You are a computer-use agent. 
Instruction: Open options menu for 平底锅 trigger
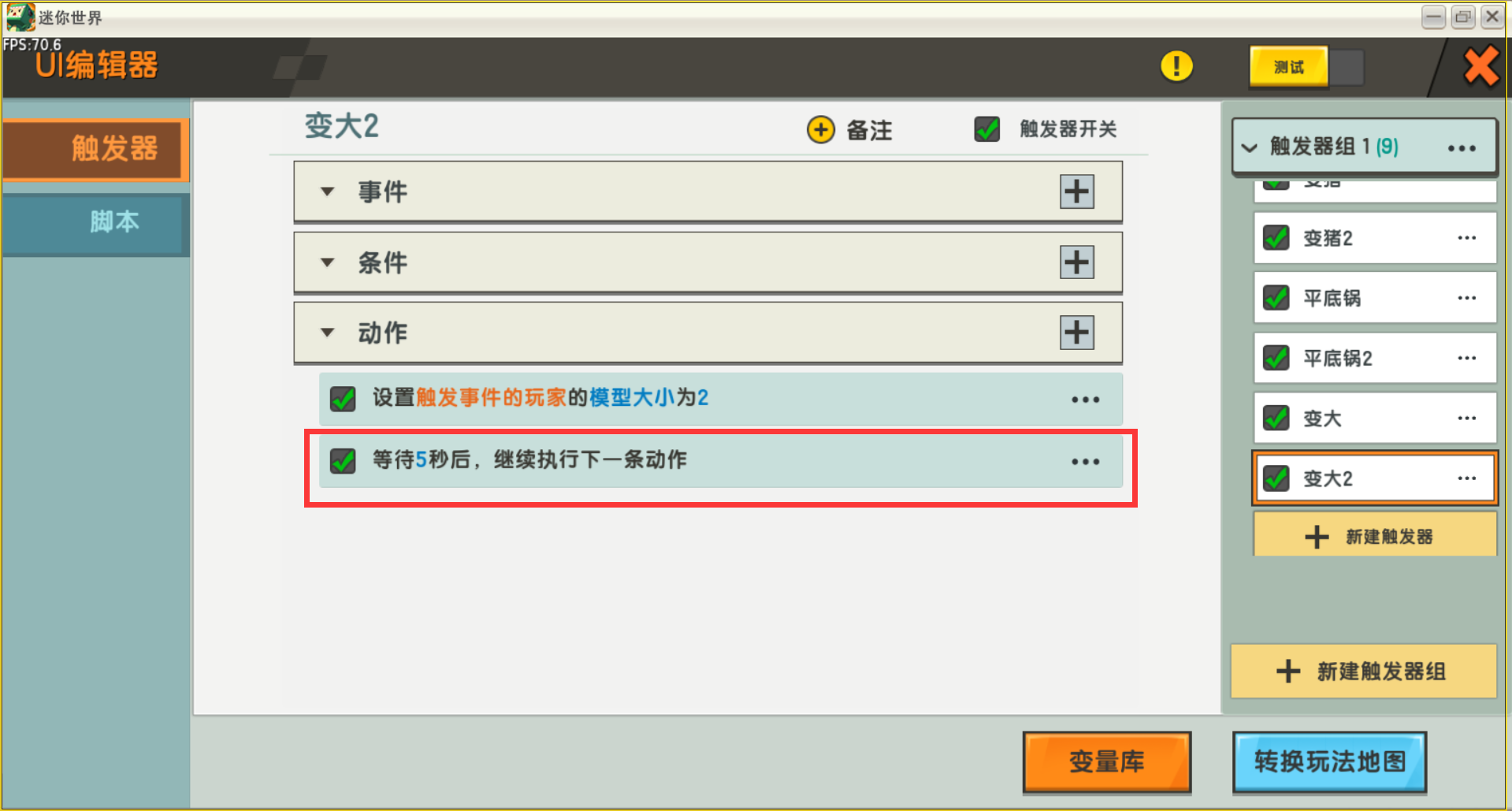[x=1466, y=298]
